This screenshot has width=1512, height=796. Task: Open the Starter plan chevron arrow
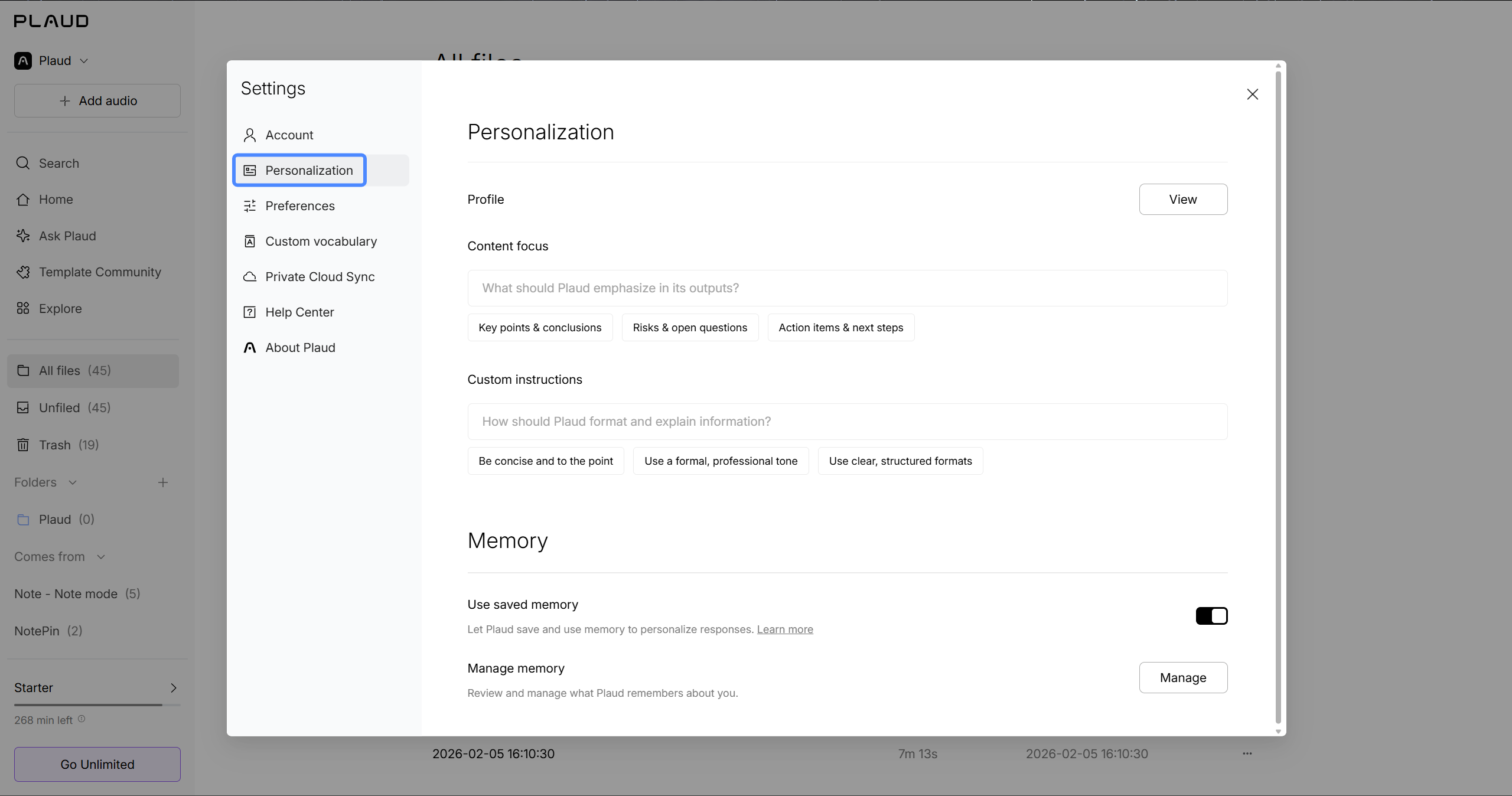174,688
